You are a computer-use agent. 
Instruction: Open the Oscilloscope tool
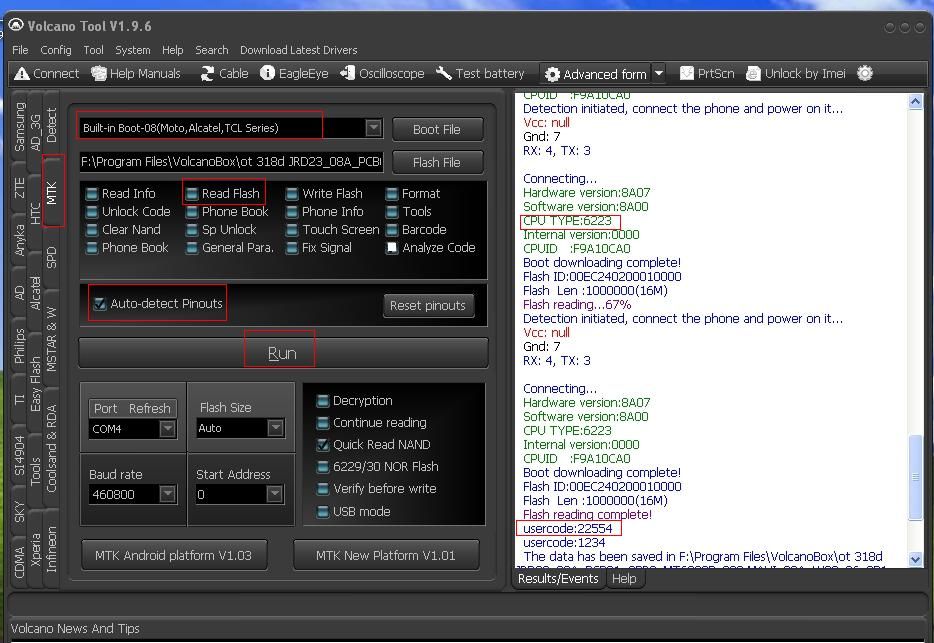(x=347, y=73)
